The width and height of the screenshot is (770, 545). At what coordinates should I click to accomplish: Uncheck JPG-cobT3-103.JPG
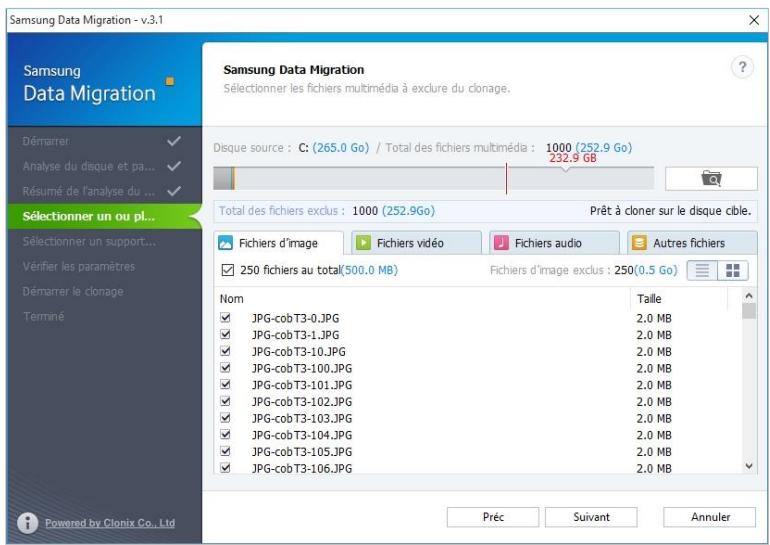click(225, 418)
